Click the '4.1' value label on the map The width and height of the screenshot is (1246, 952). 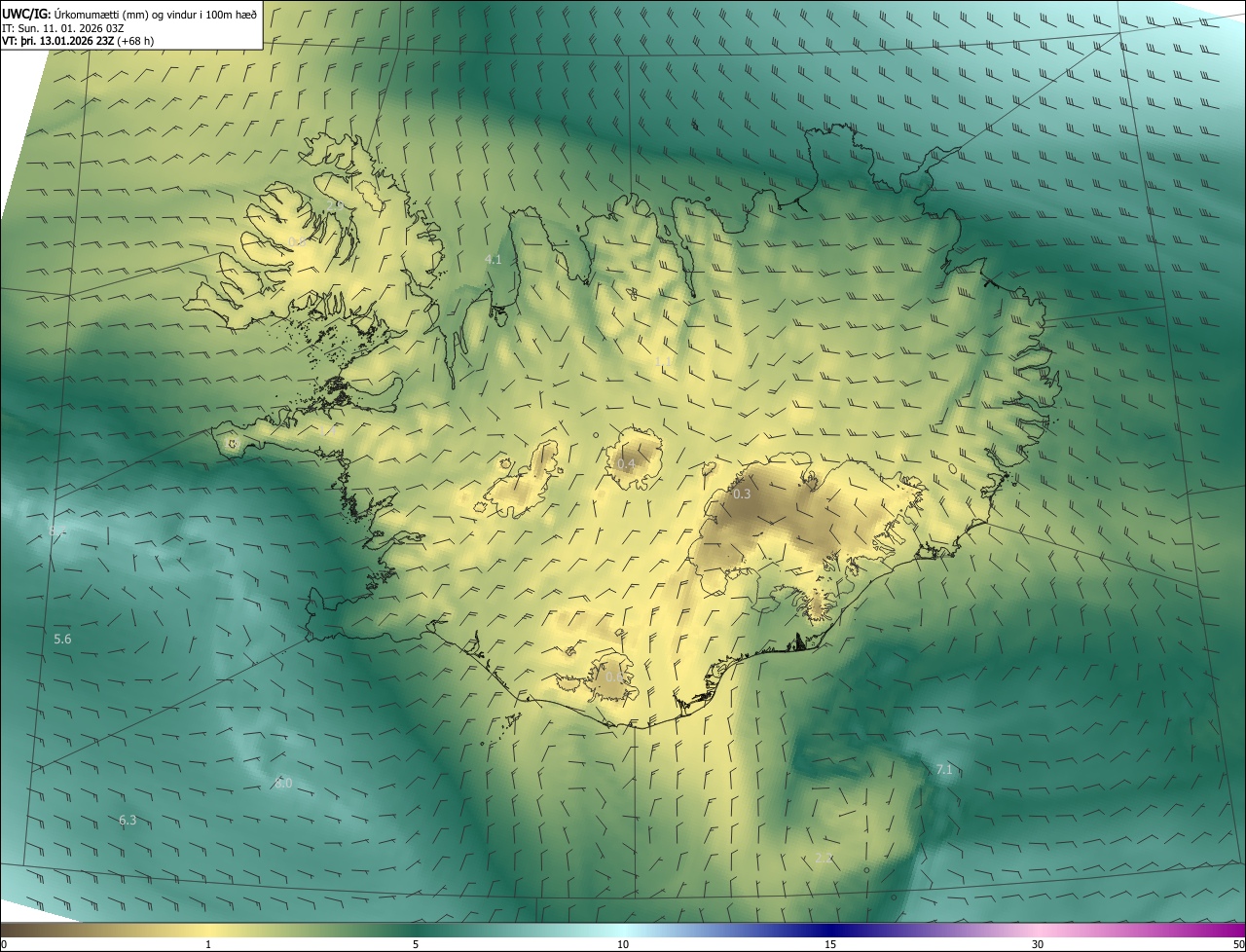tap(493, 259)
